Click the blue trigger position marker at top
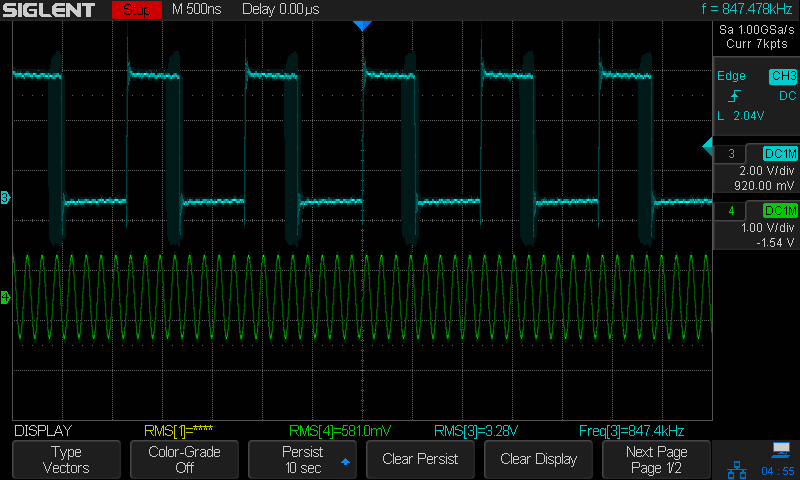The height and width of the screenshot is (480, 800). pos(362,25)
